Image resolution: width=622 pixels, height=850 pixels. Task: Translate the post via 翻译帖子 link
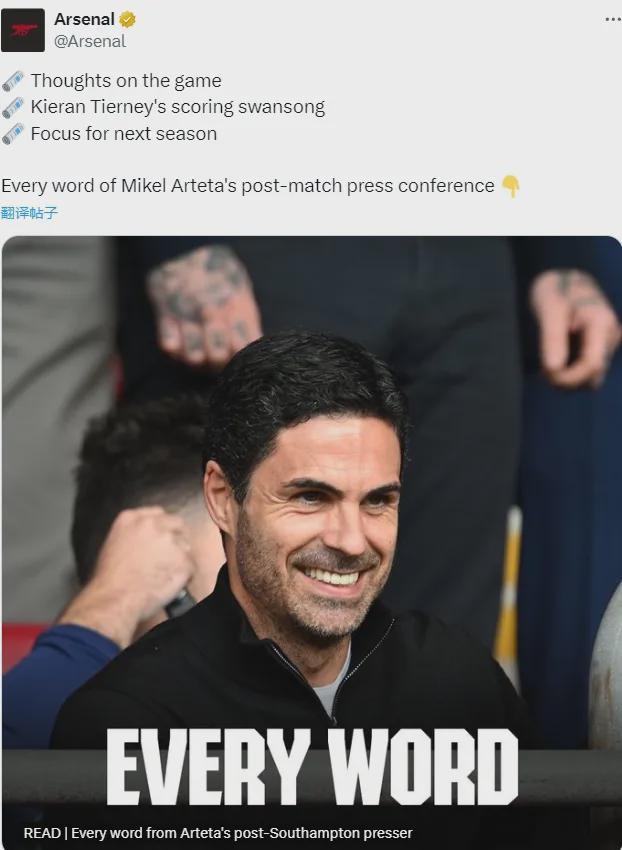point(29,213)
